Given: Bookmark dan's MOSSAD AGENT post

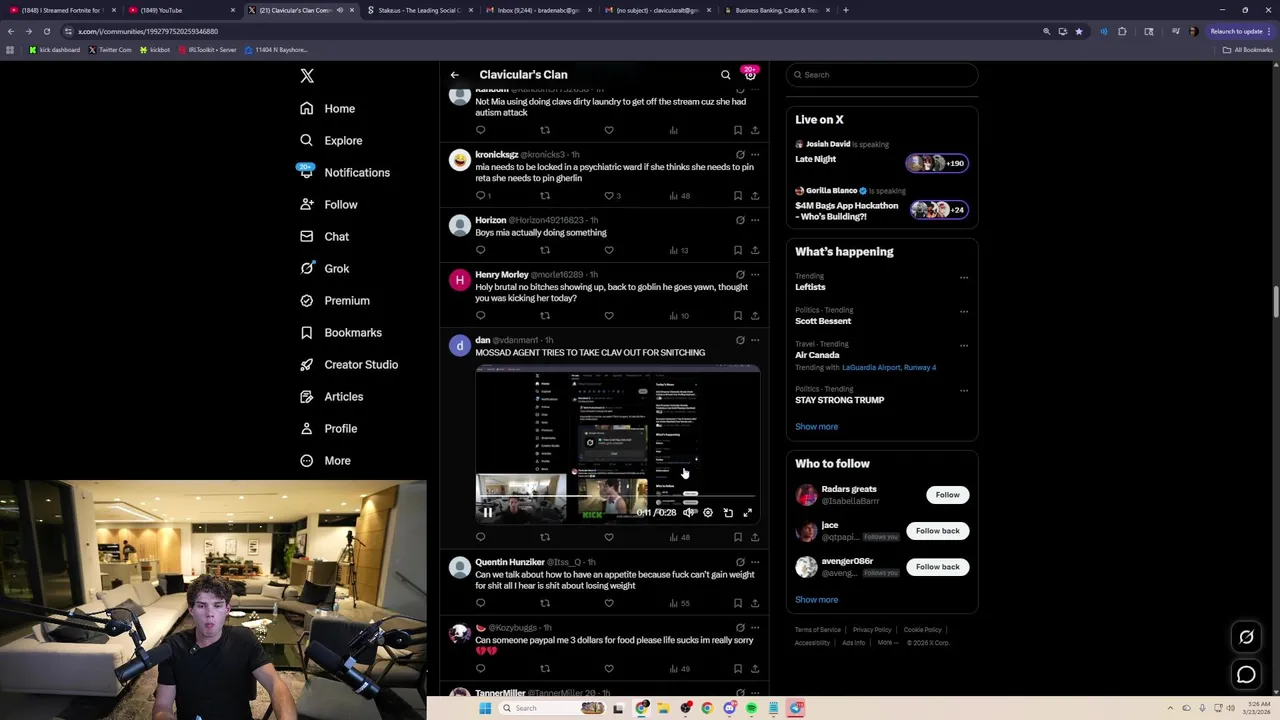Looking at the screenshot, I should 738,537.
